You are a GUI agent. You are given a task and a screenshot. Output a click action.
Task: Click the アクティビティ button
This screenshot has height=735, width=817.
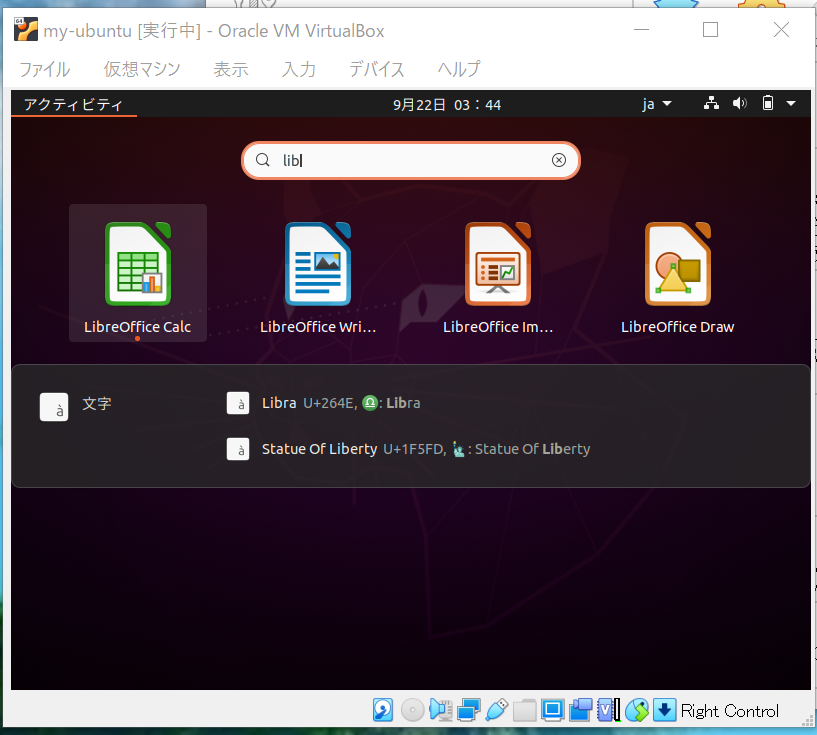tap(73, 104)
